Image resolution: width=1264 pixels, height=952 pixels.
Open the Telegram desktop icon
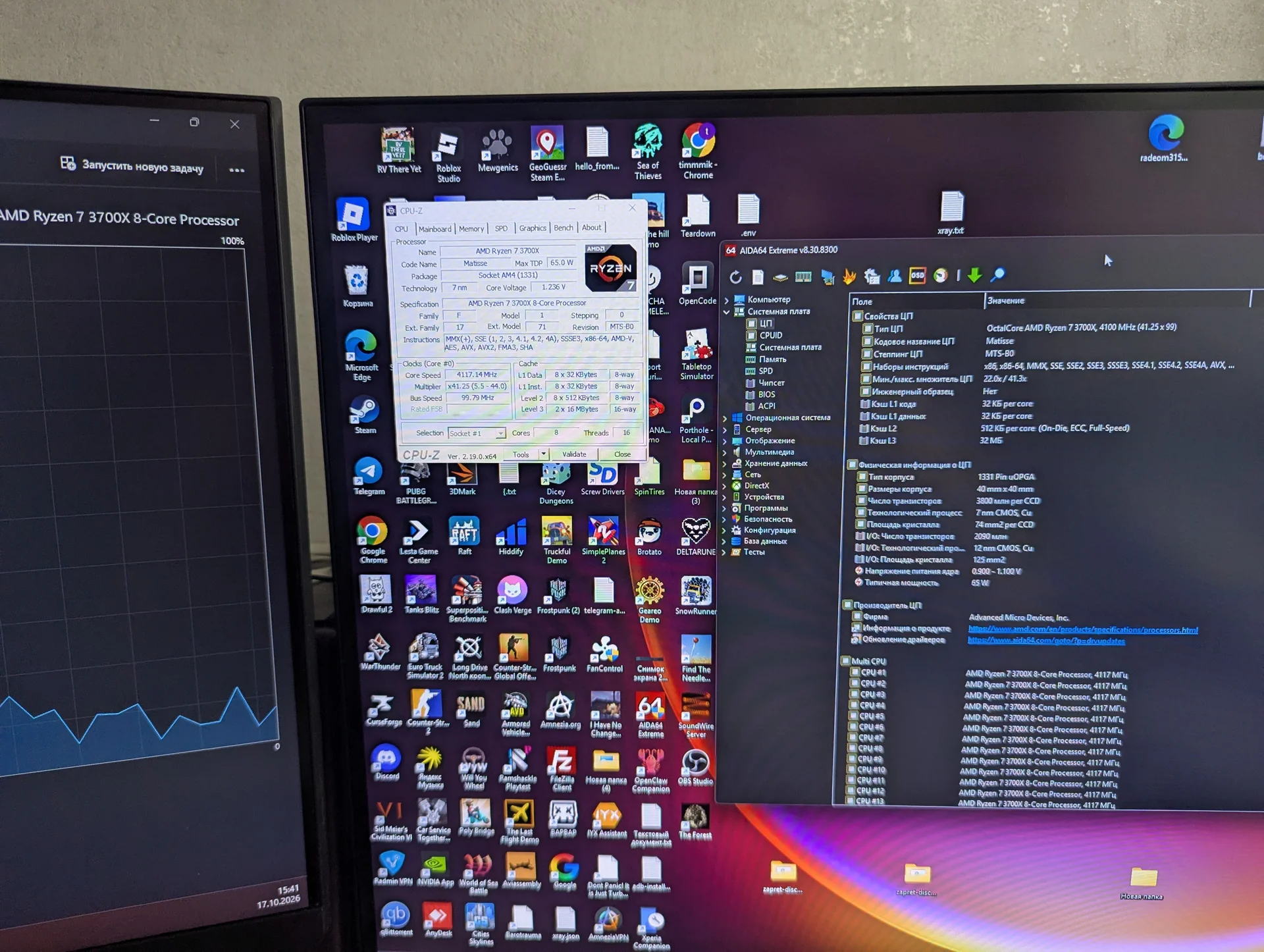[x=368, y=477]
